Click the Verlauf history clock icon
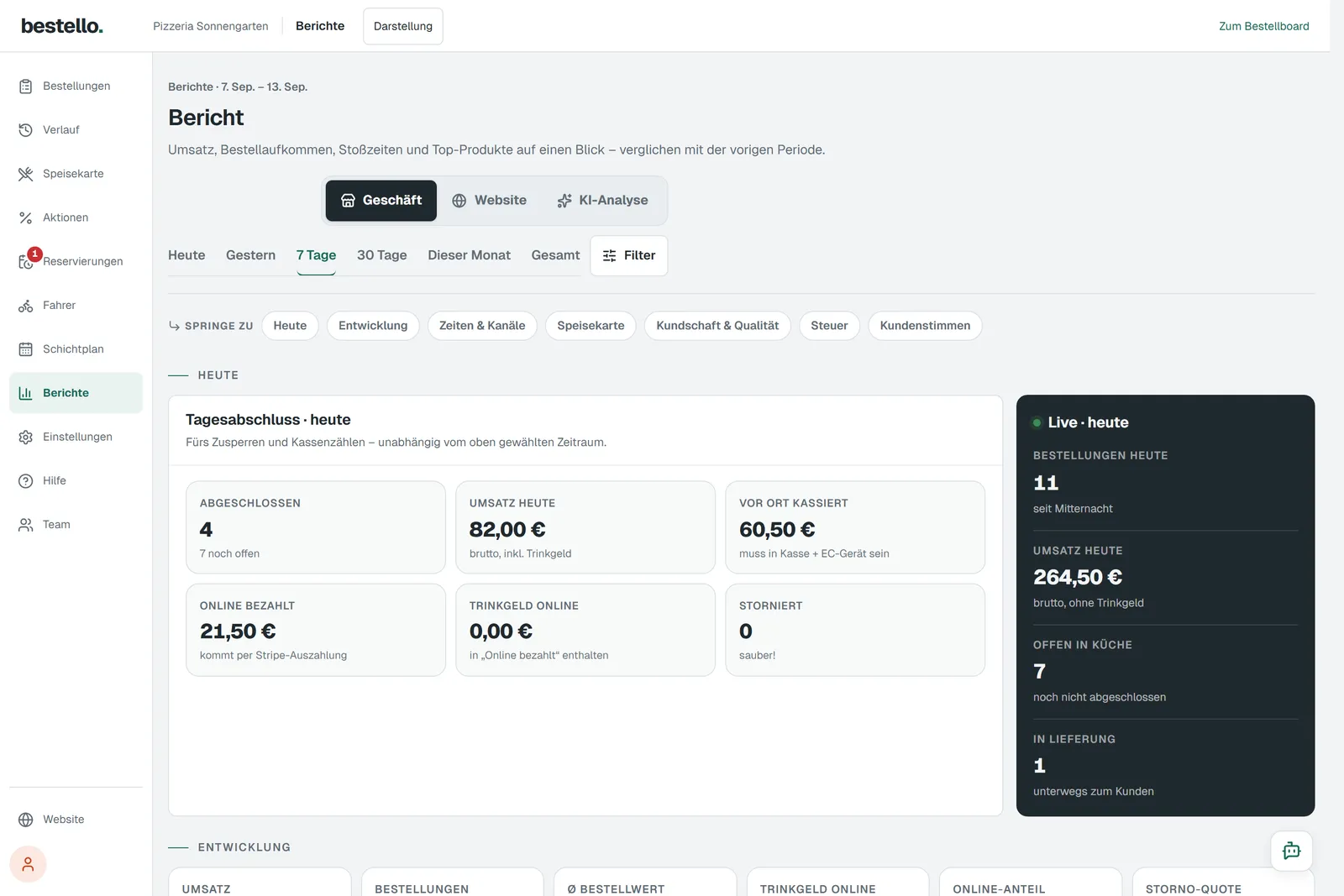Image resolution: width=1344 pixels, height=896 pixels. (x=26, y=130)
